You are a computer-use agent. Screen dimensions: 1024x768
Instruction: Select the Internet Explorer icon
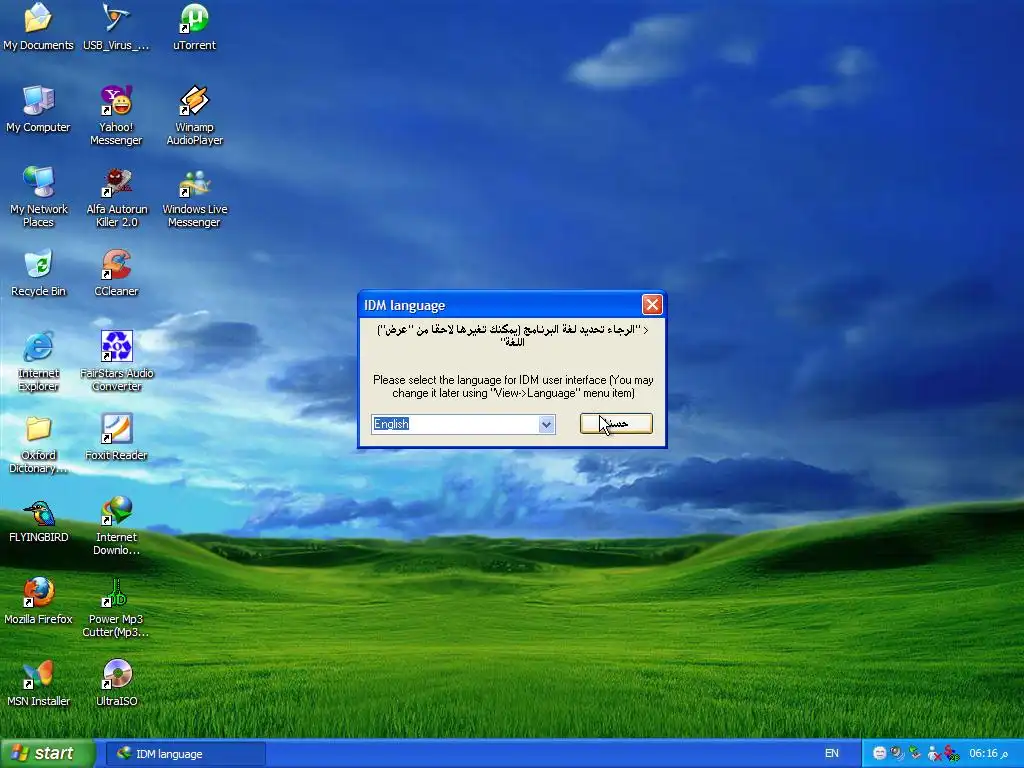click(38, 361)
